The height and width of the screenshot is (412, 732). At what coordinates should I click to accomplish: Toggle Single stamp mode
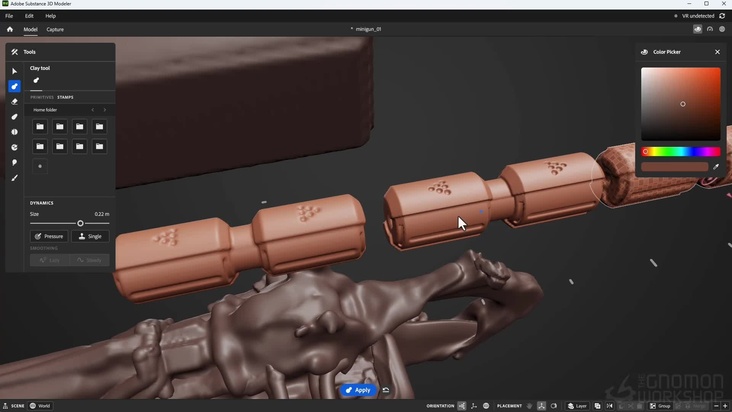click(91, 236)
